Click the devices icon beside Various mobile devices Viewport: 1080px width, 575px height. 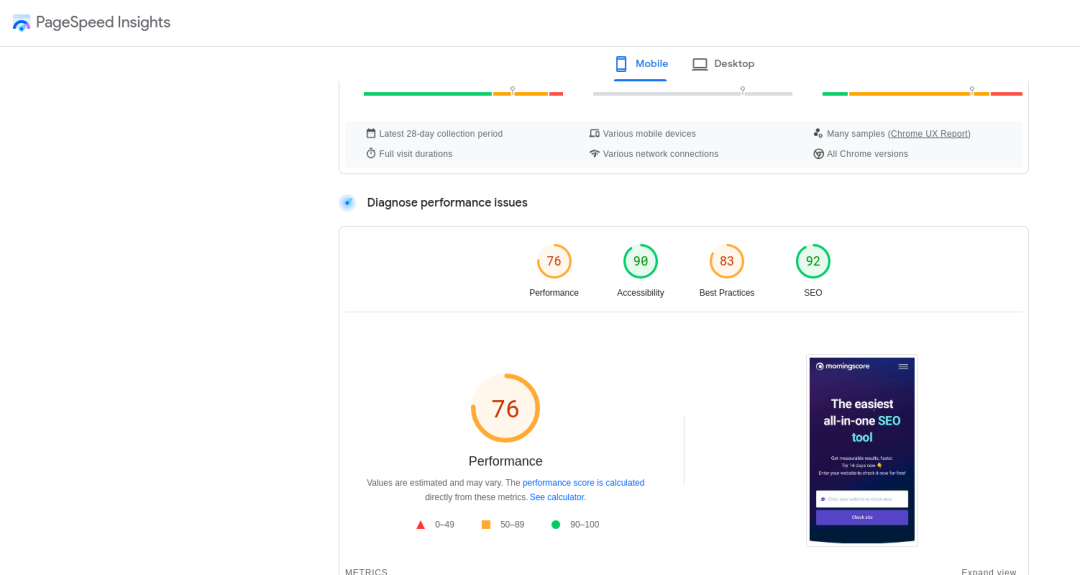point(595,134)
